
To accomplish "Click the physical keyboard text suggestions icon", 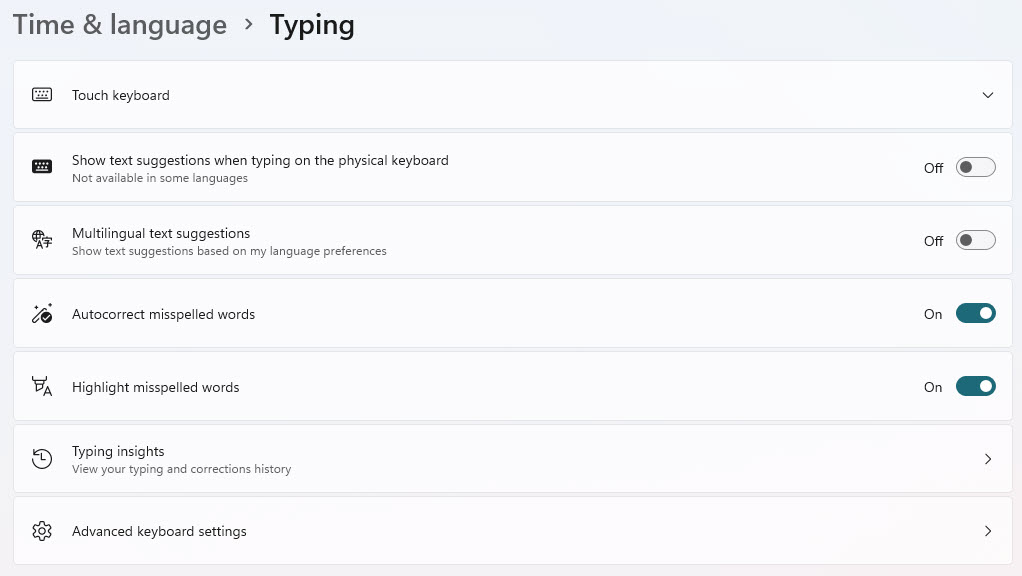I will 42,167.
